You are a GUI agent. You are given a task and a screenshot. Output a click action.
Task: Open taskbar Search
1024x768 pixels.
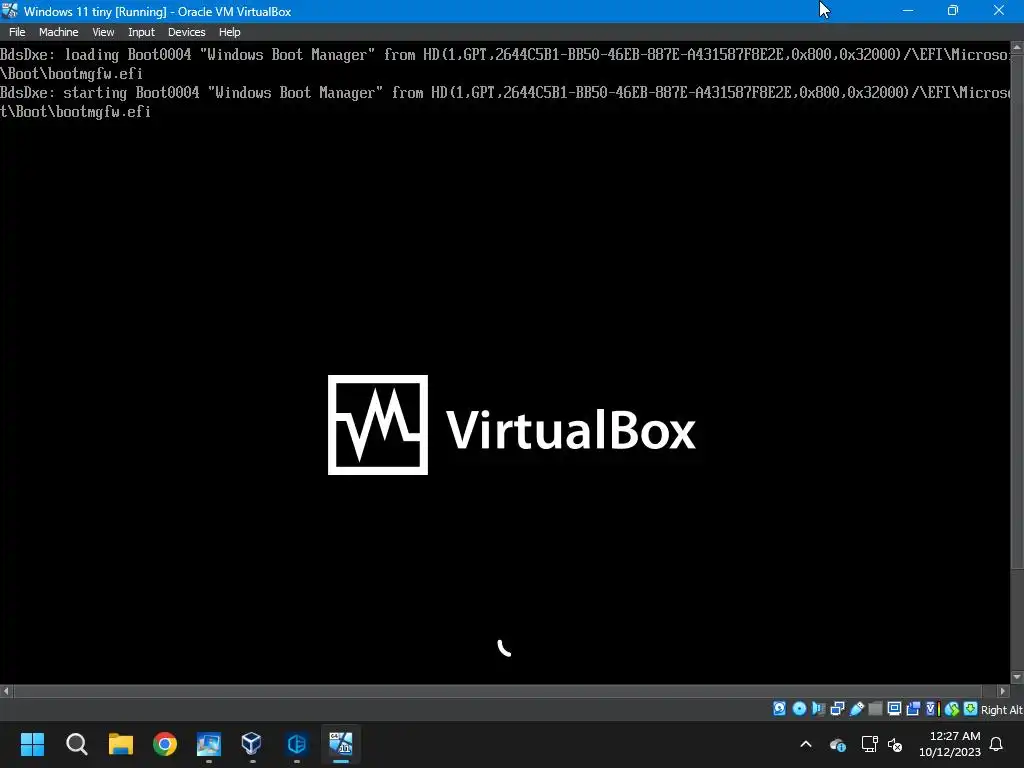coord(76,744)
